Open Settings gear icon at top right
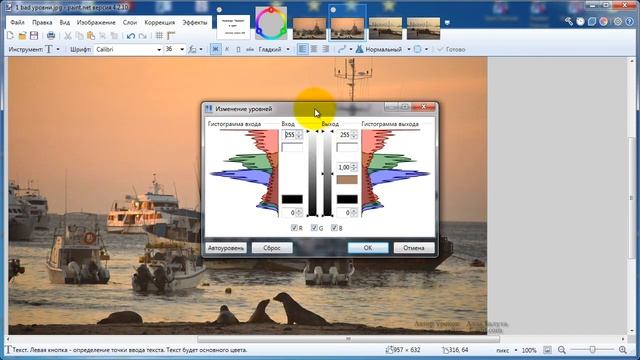Image resolution: width=640 pixels, height=360 pixels. point(618,22)
